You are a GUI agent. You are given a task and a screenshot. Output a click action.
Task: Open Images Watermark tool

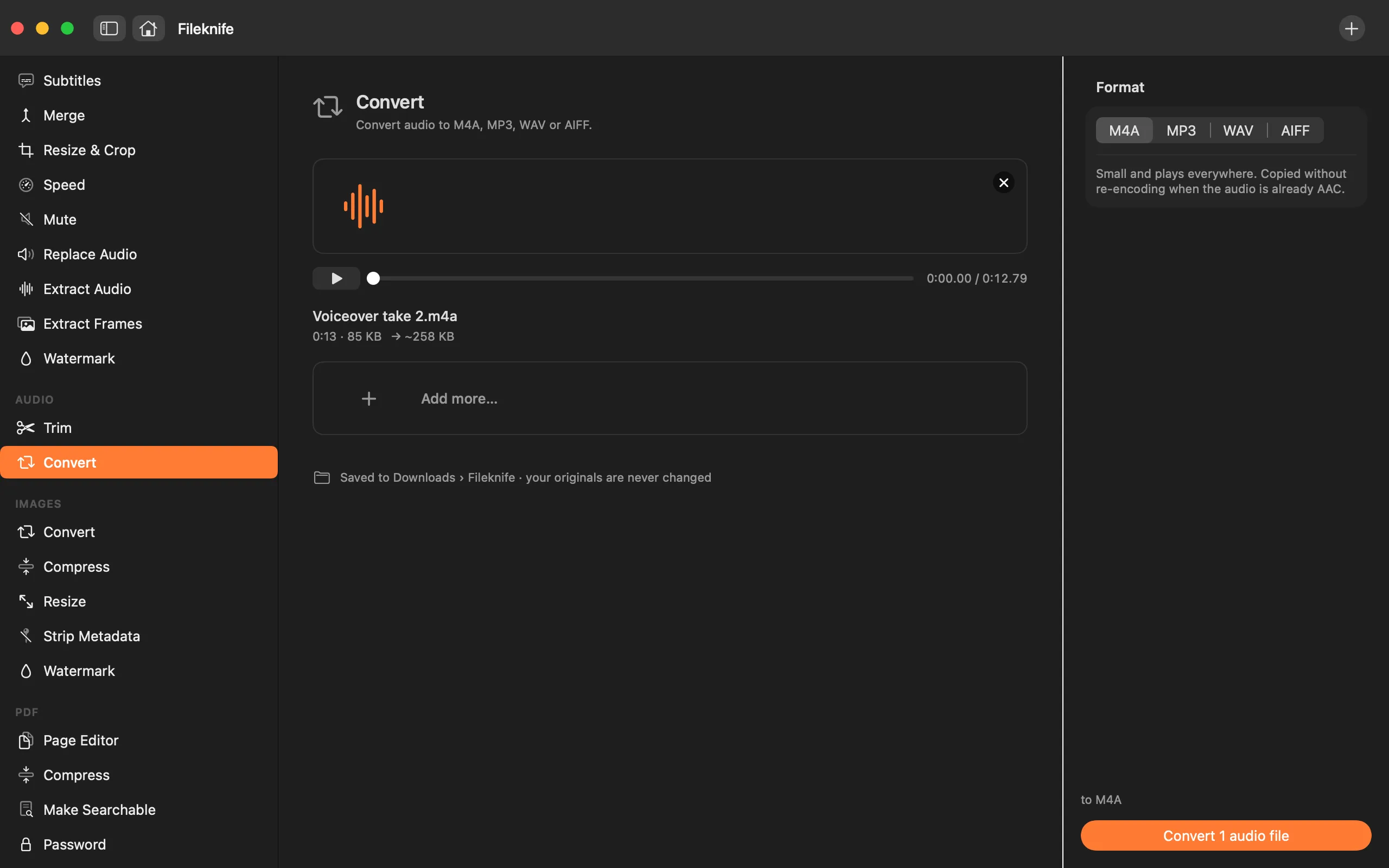click(x=139, y=671)
